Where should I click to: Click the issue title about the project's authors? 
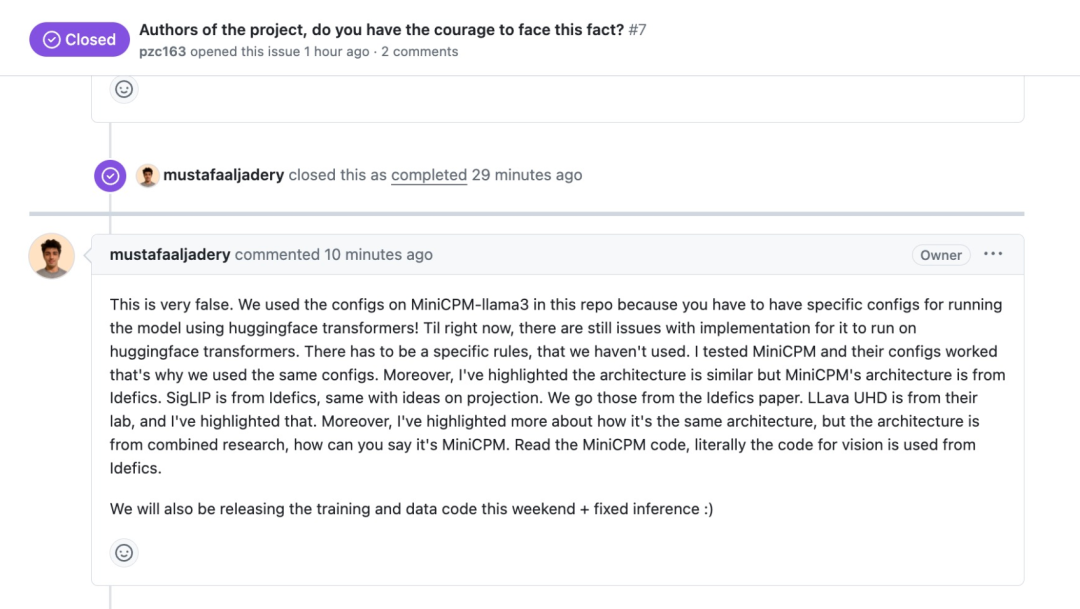pos(381,30)
